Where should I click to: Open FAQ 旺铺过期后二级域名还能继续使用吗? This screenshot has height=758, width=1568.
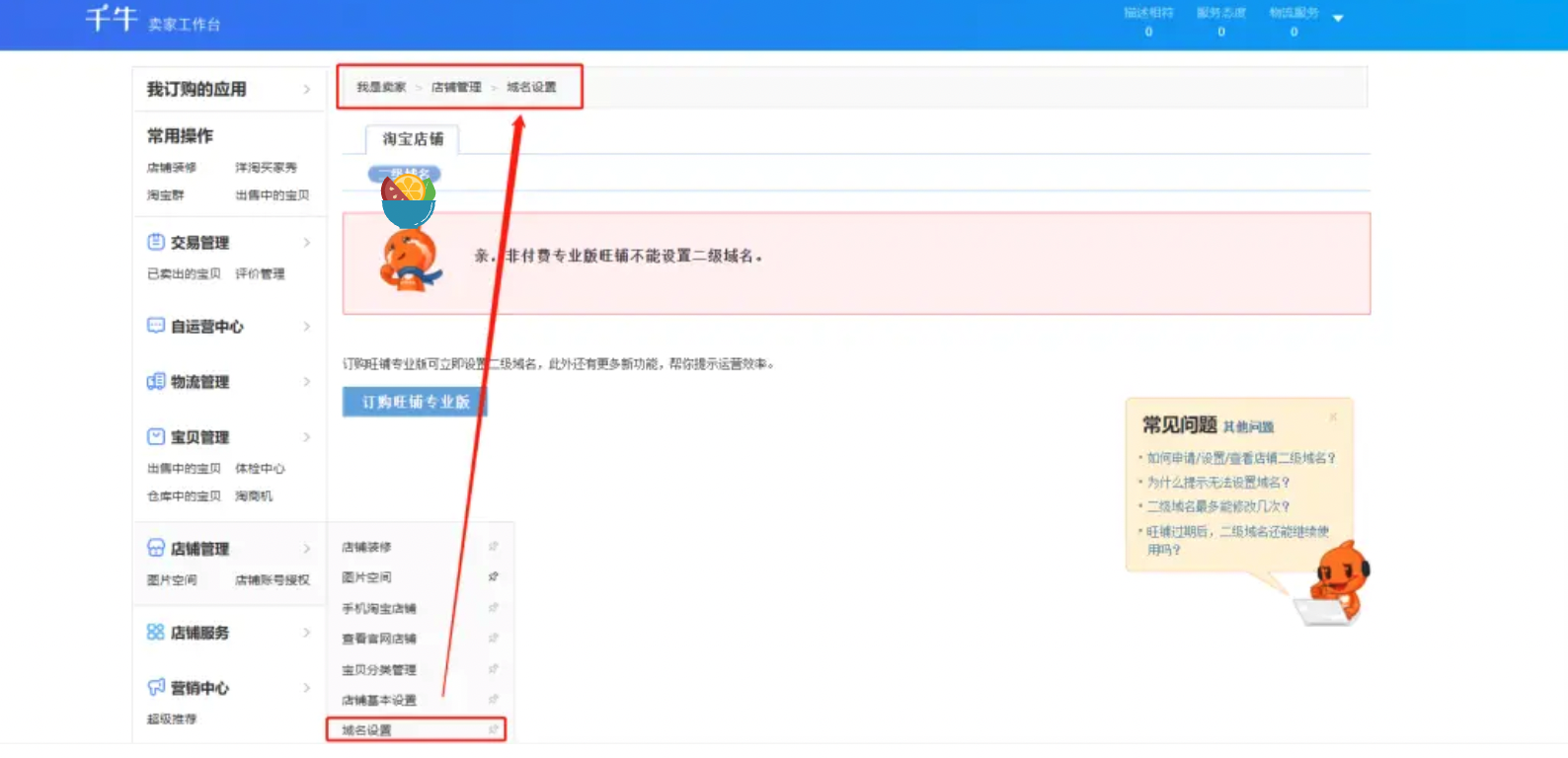[x=1237, y=540]
